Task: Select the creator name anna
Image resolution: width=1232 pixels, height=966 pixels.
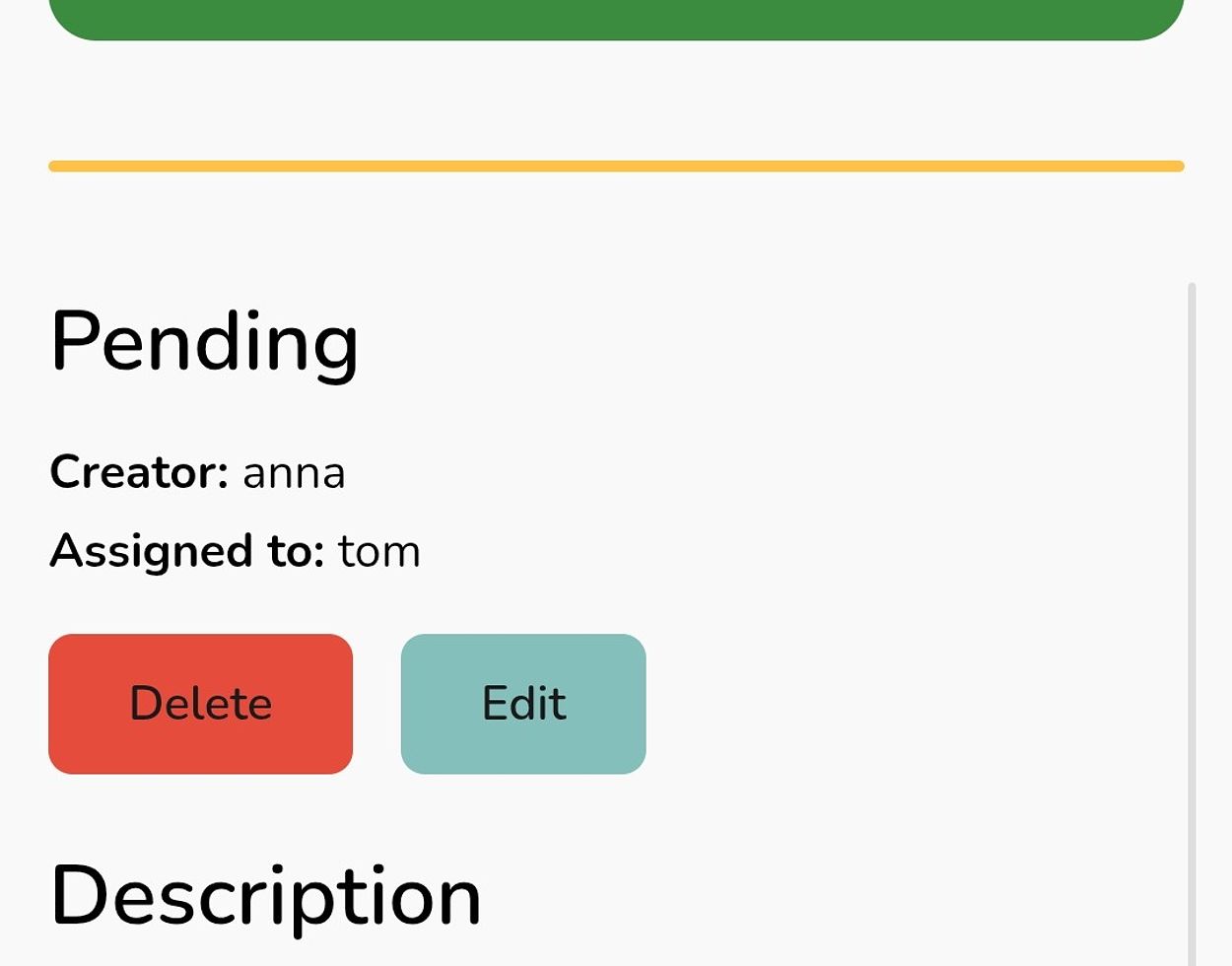Action: [294, 473]
